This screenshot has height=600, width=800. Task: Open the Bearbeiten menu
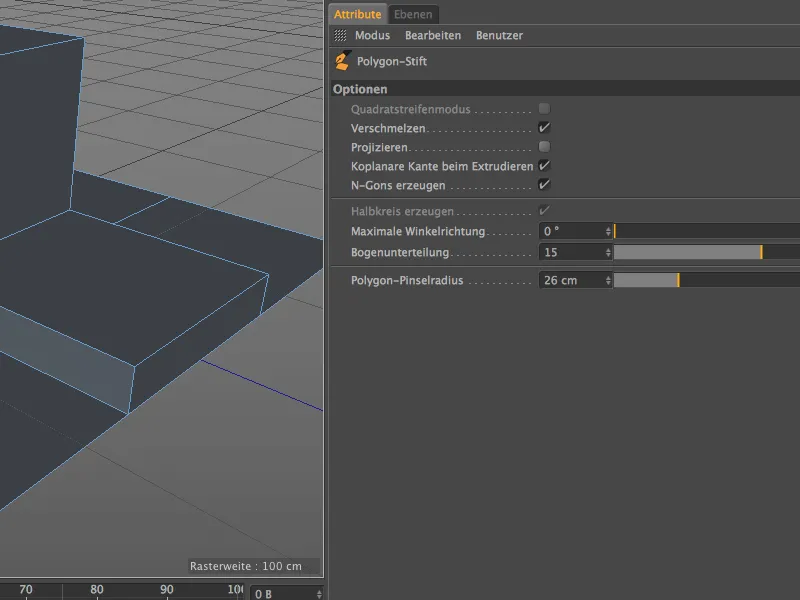[x=432, y=35]
